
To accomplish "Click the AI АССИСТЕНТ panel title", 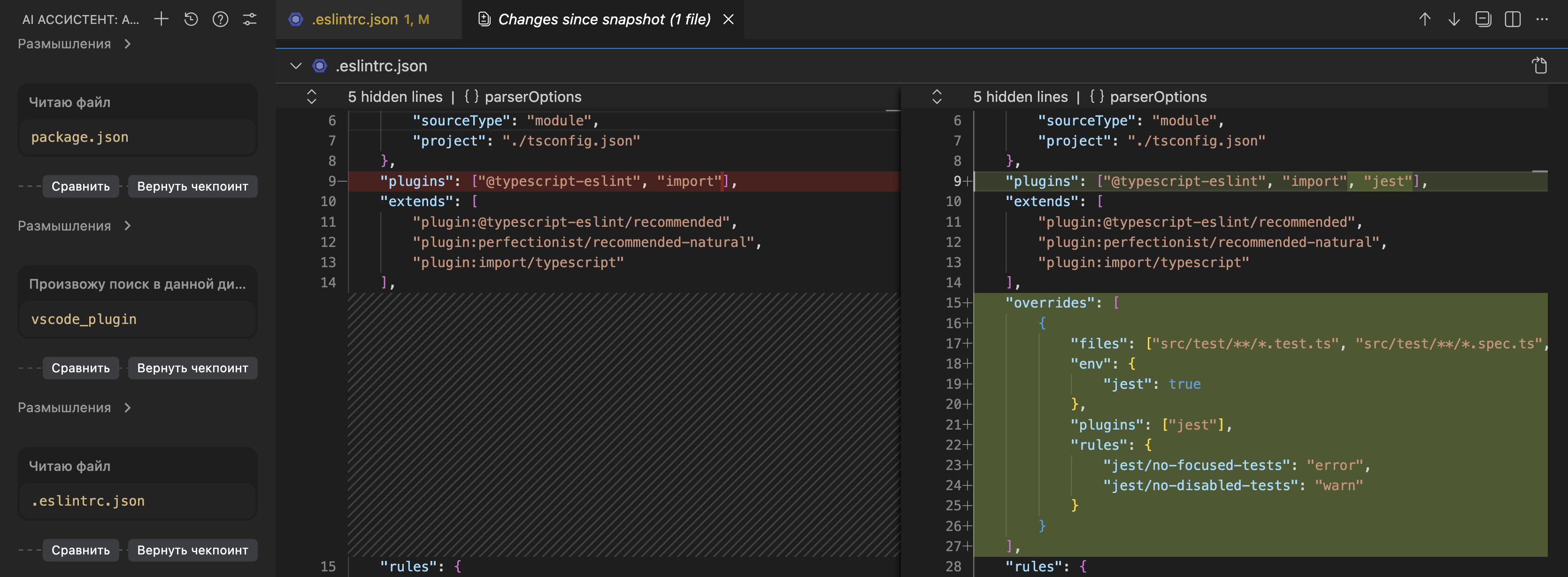I will pyautogui.click(x=80, y=19).
